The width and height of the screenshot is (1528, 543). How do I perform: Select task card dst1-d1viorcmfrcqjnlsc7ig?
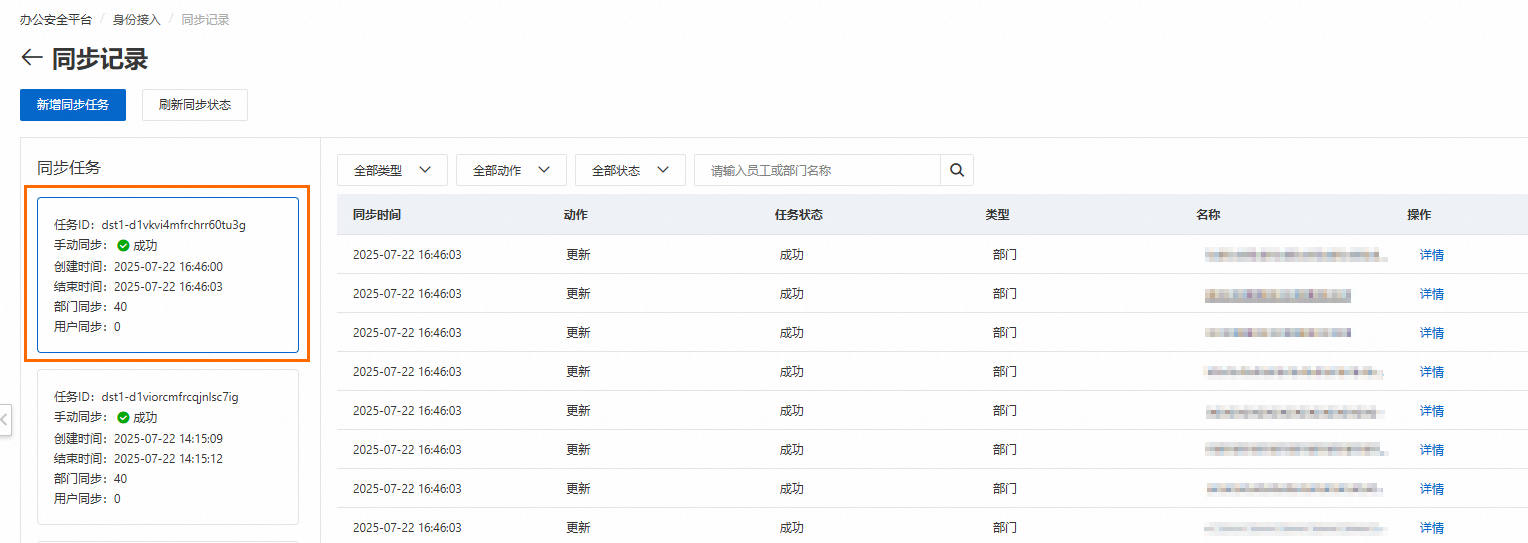tap(168, 447)
